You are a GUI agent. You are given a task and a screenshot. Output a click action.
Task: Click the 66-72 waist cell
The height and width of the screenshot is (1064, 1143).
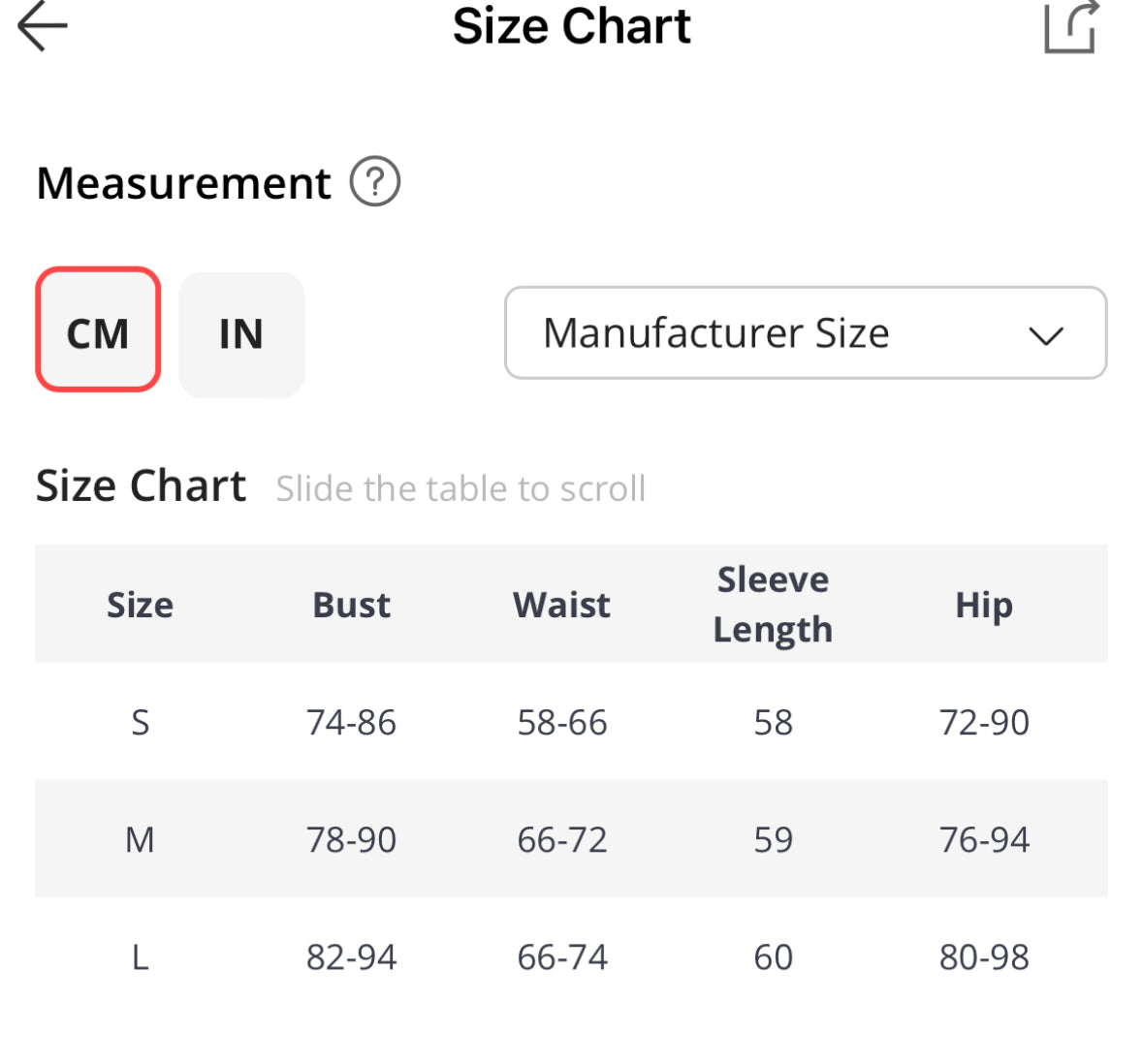point(561,839)
